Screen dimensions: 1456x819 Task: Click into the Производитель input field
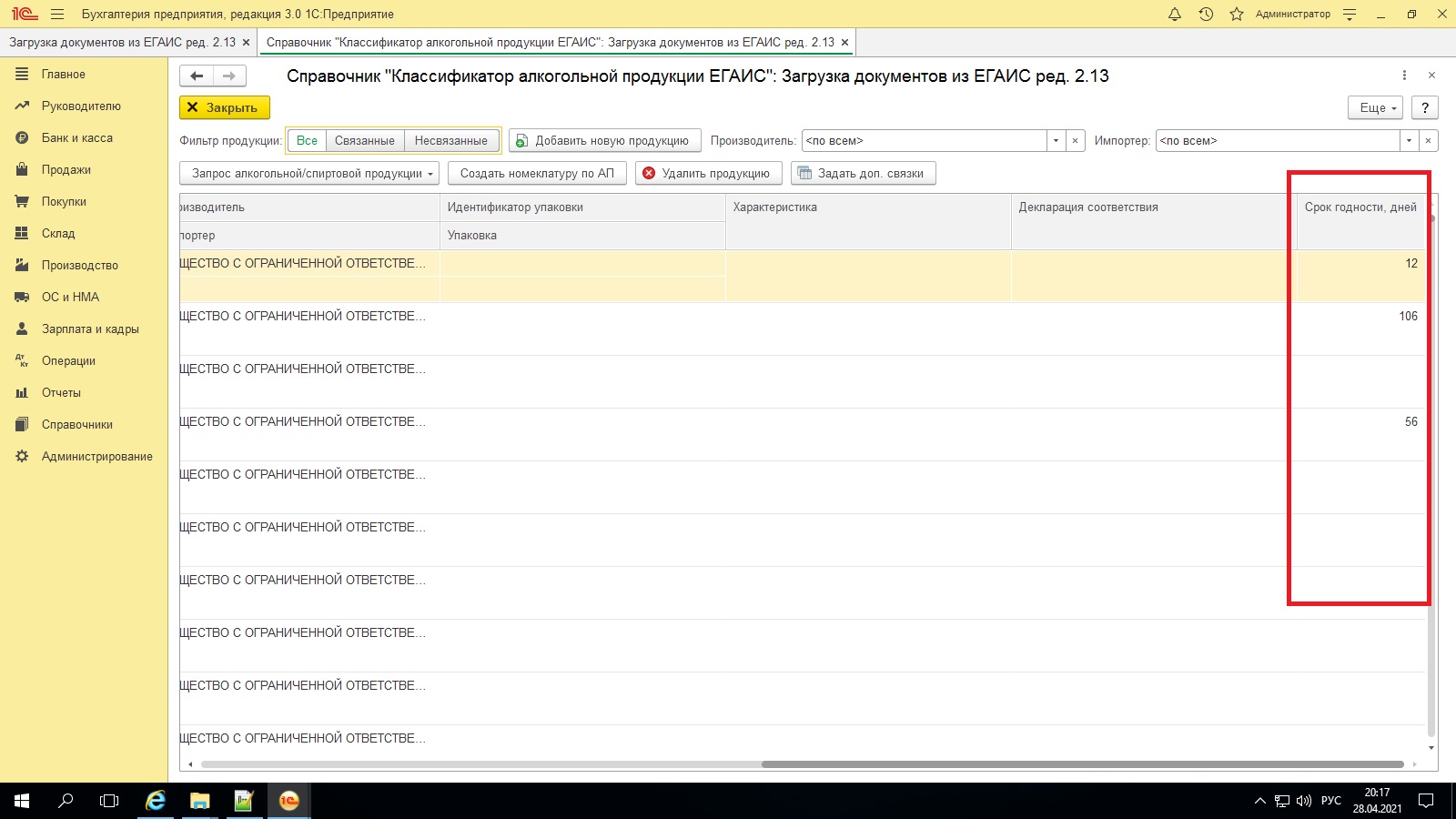click(924, 141)
